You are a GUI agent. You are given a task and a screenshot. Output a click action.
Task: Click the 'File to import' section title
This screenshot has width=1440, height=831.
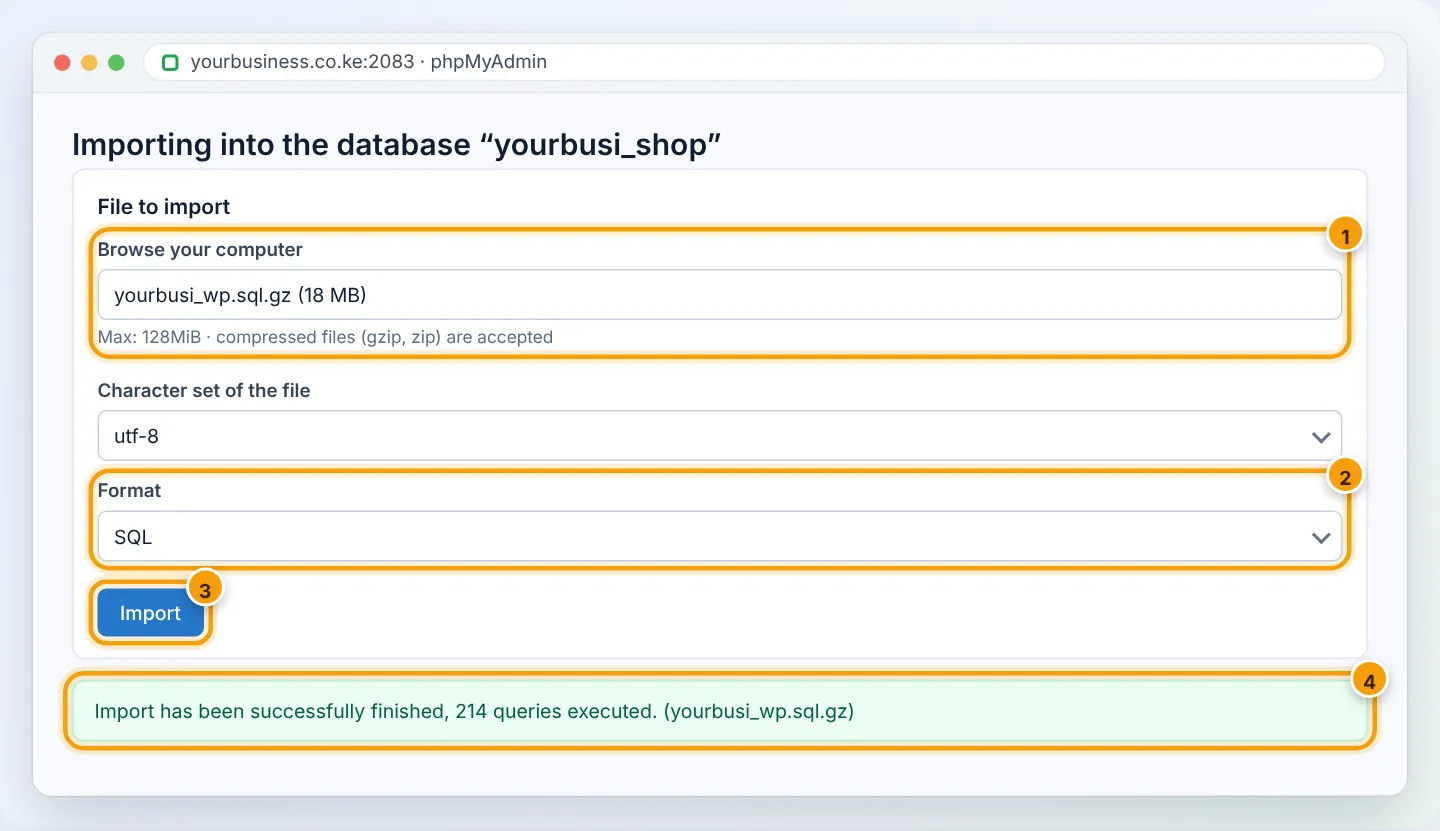pos(164,207)
